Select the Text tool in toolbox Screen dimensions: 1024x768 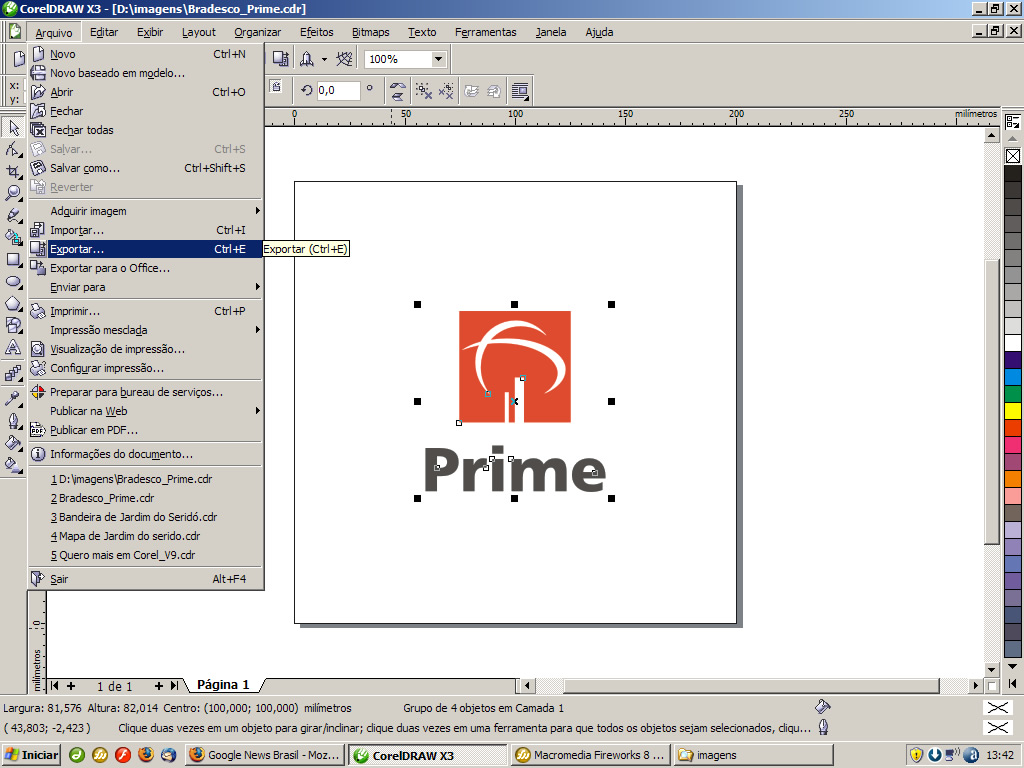click(x=13, y=347)
